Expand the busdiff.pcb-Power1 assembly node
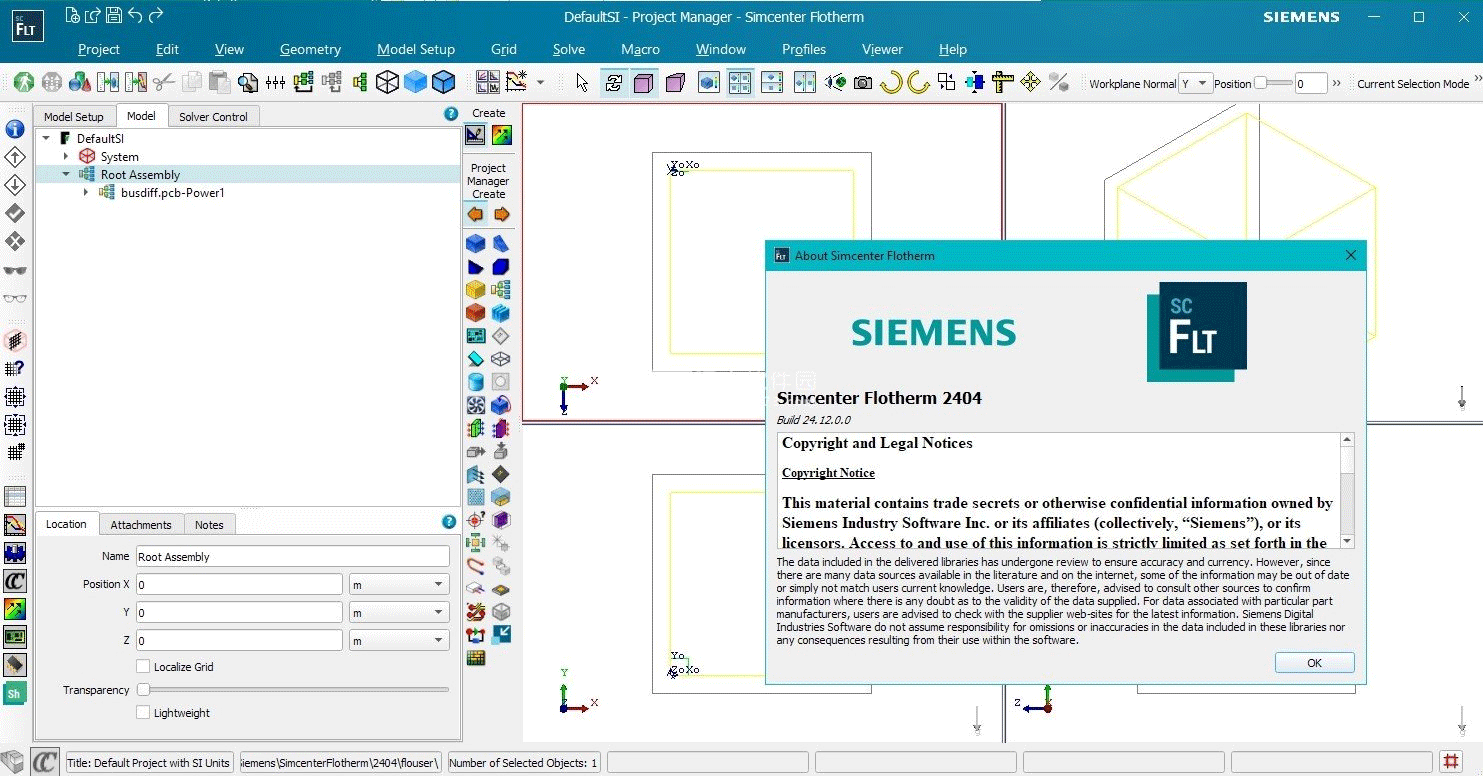The width and height of the screenshot is (1483, 776). coord(86,193)
